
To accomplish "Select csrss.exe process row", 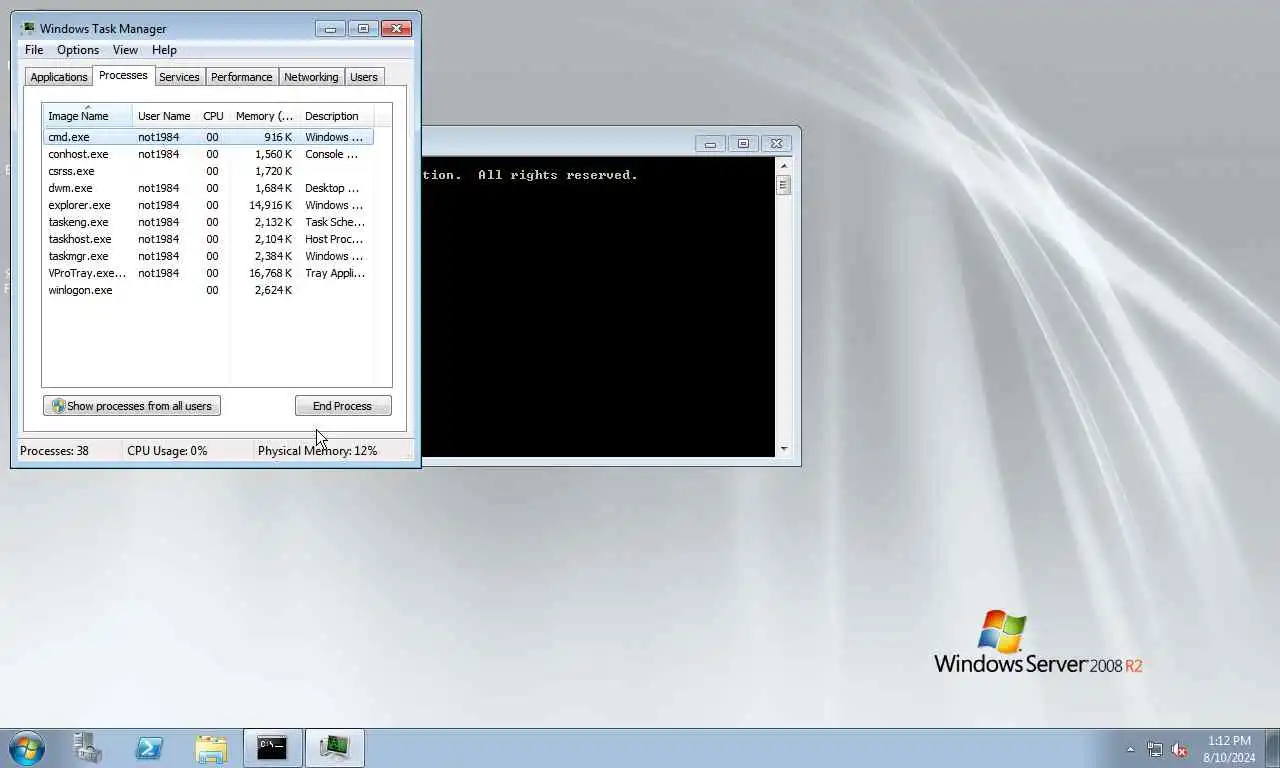I will (208, 171).
